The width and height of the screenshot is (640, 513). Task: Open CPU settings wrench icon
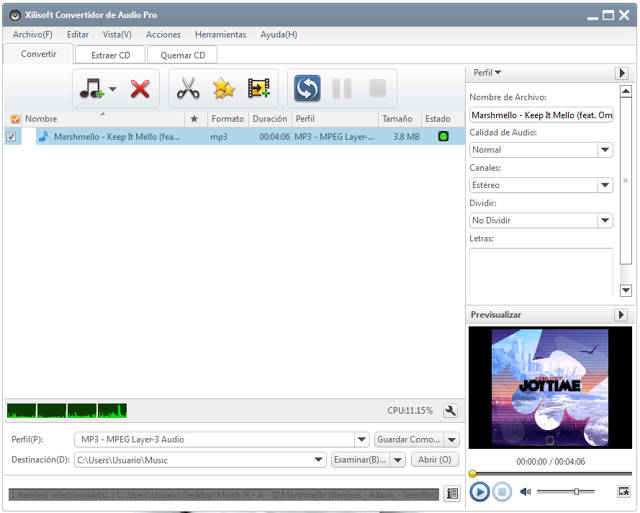point(451,411)
